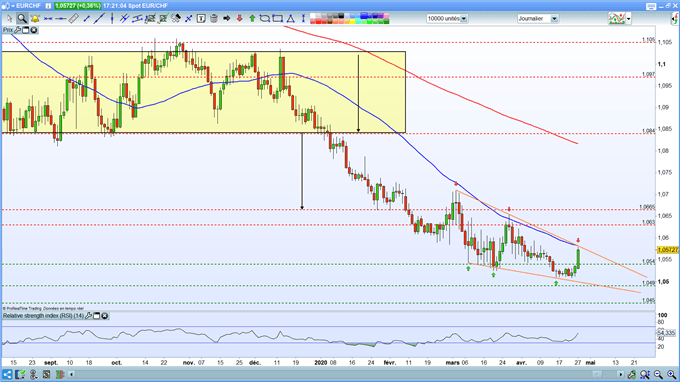Choose the paint bucket fill tool

tap(176, 19)
